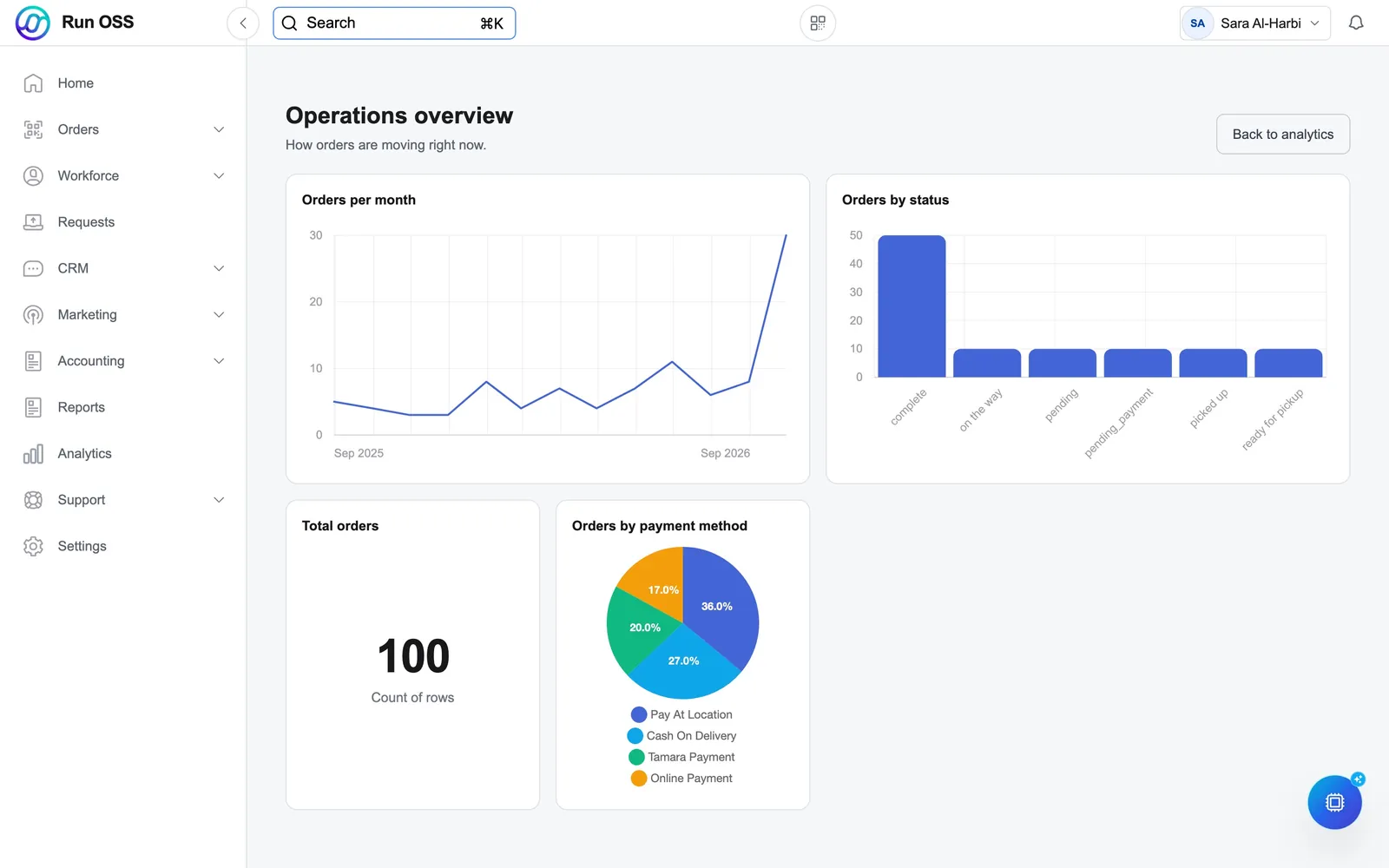Screen dimensions: 1389x868
Task: Click the SA avatar badge
Action: click(1197, 23)
